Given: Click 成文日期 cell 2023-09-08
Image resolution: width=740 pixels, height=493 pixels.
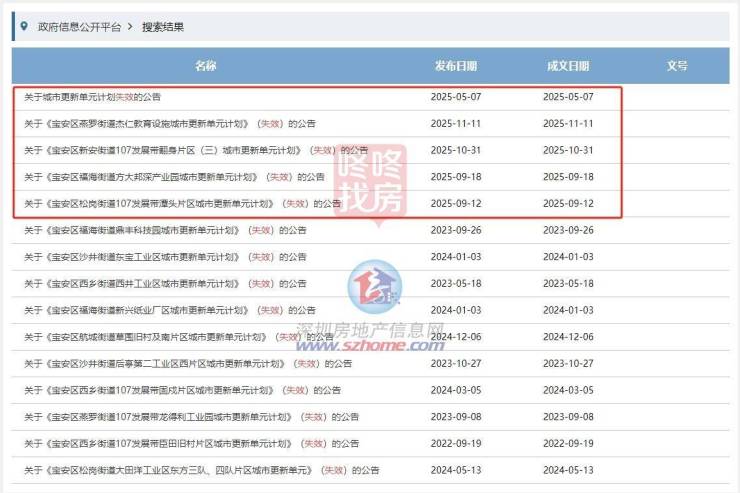Looking at the screenshot, I should tap(568, 417).
